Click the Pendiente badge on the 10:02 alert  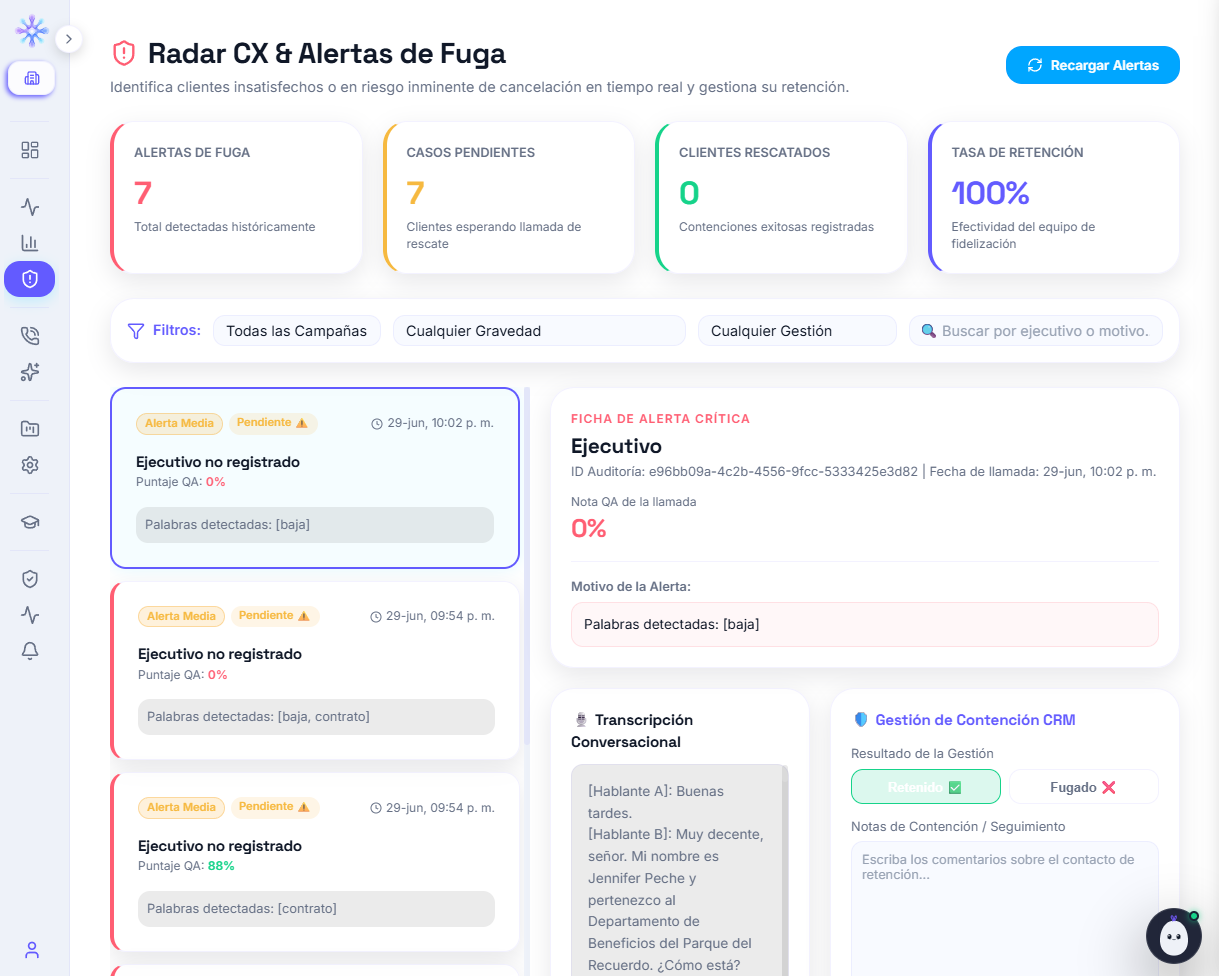(x=273, y=423)
